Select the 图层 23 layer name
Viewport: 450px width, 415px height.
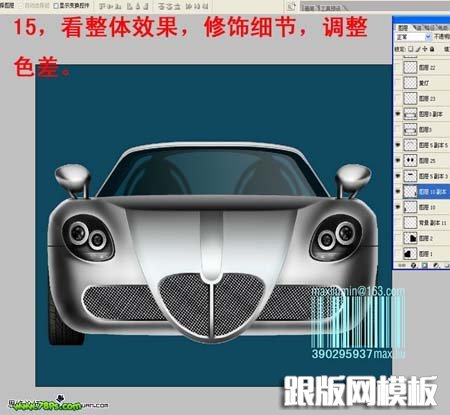pyautogui.click(x=427, y=99)
